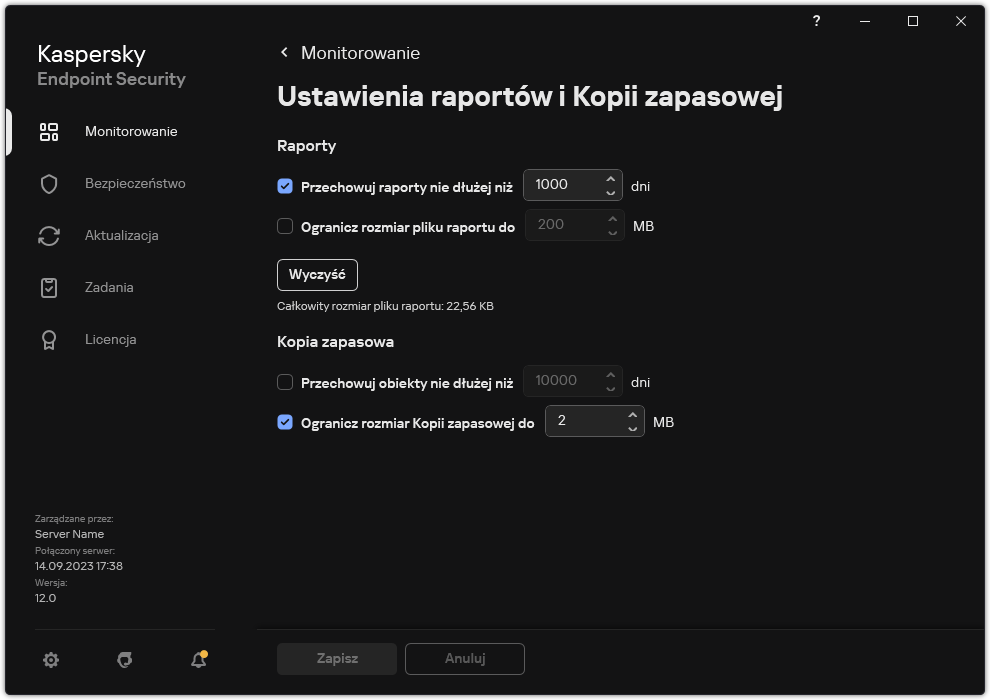Increase the 1000 dni value with upper arrow

[x=610, y=179]
